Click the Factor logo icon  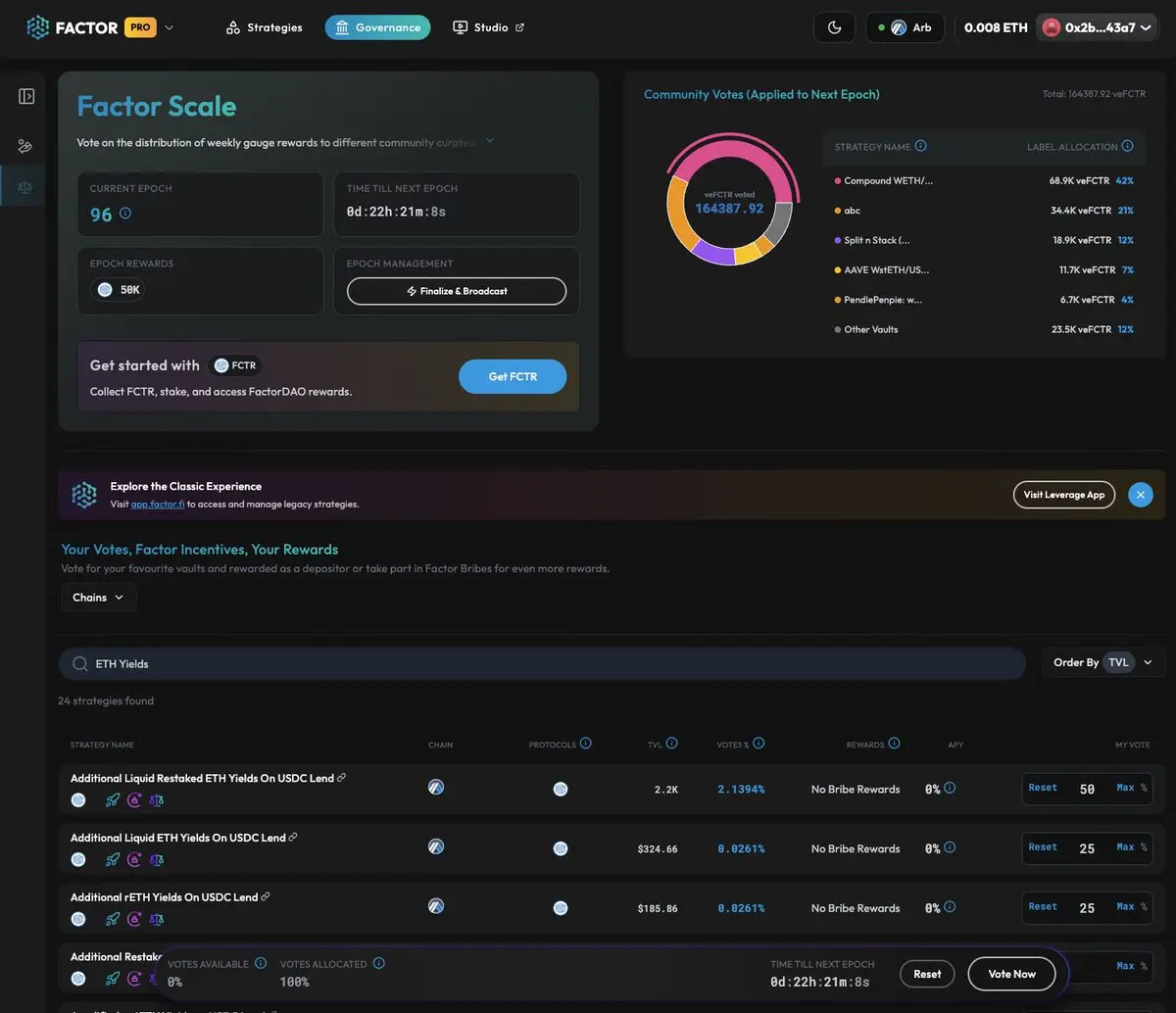coord(38,27)
